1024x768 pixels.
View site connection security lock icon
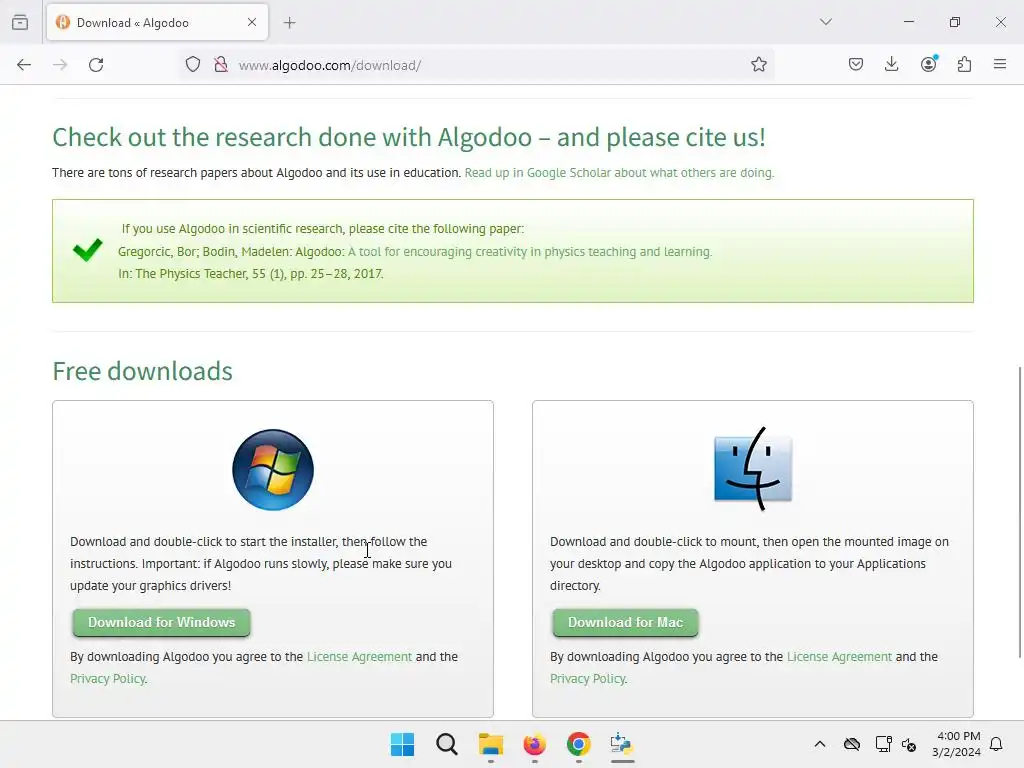coord(221,65)
